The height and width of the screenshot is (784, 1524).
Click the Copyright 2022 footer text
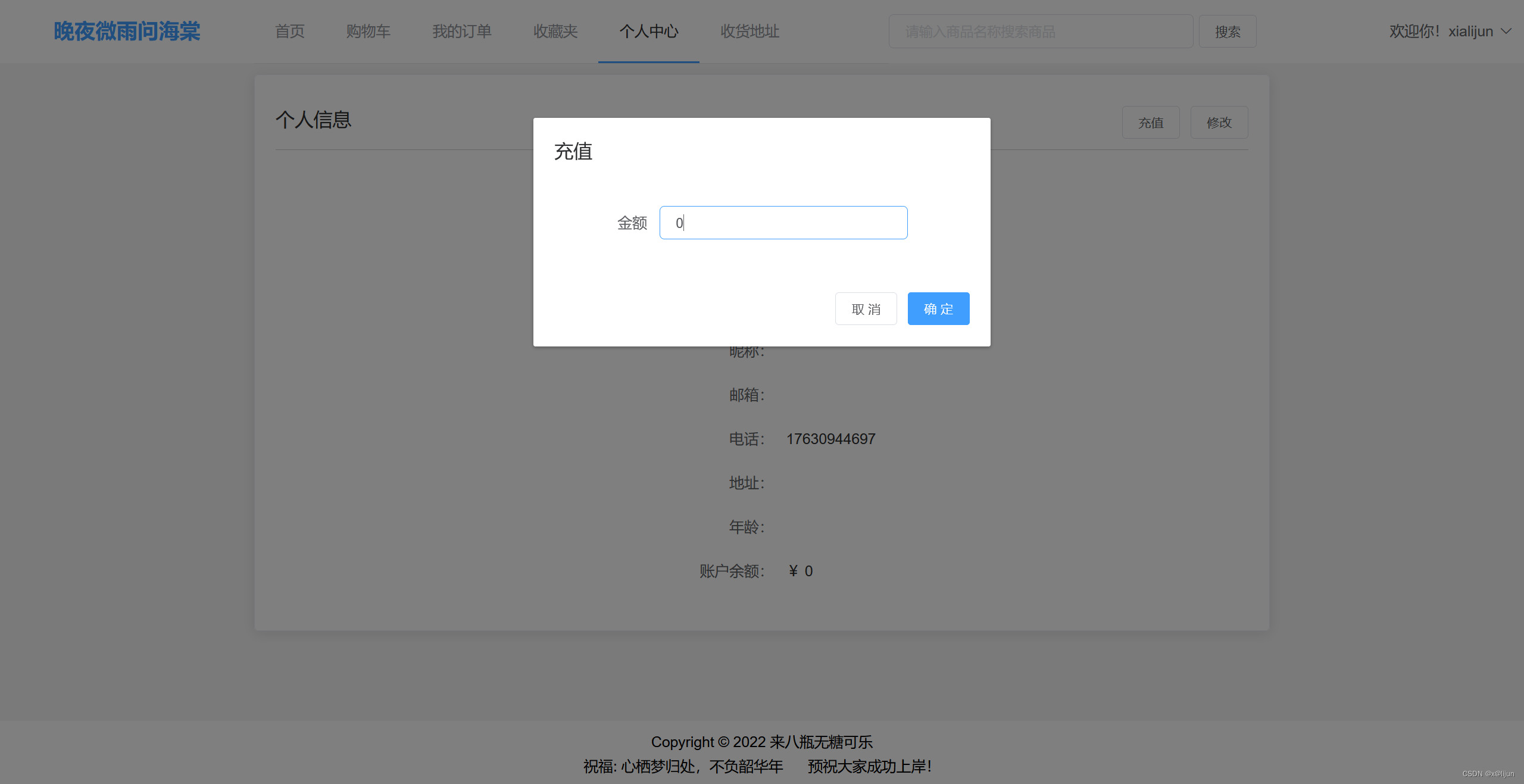coord(762,742)
